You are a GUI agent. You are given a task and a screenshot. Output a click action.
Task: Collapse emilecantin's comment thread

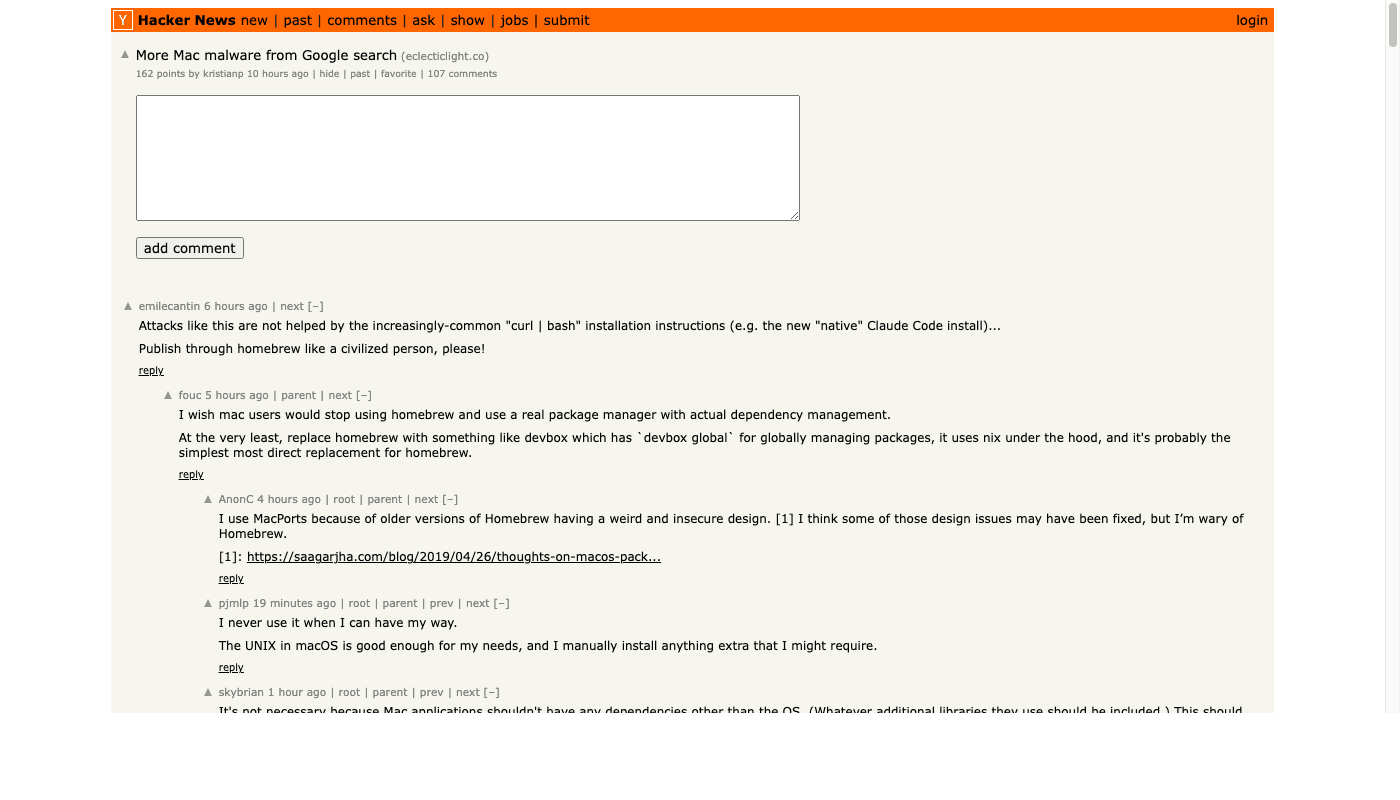[316, 306]
